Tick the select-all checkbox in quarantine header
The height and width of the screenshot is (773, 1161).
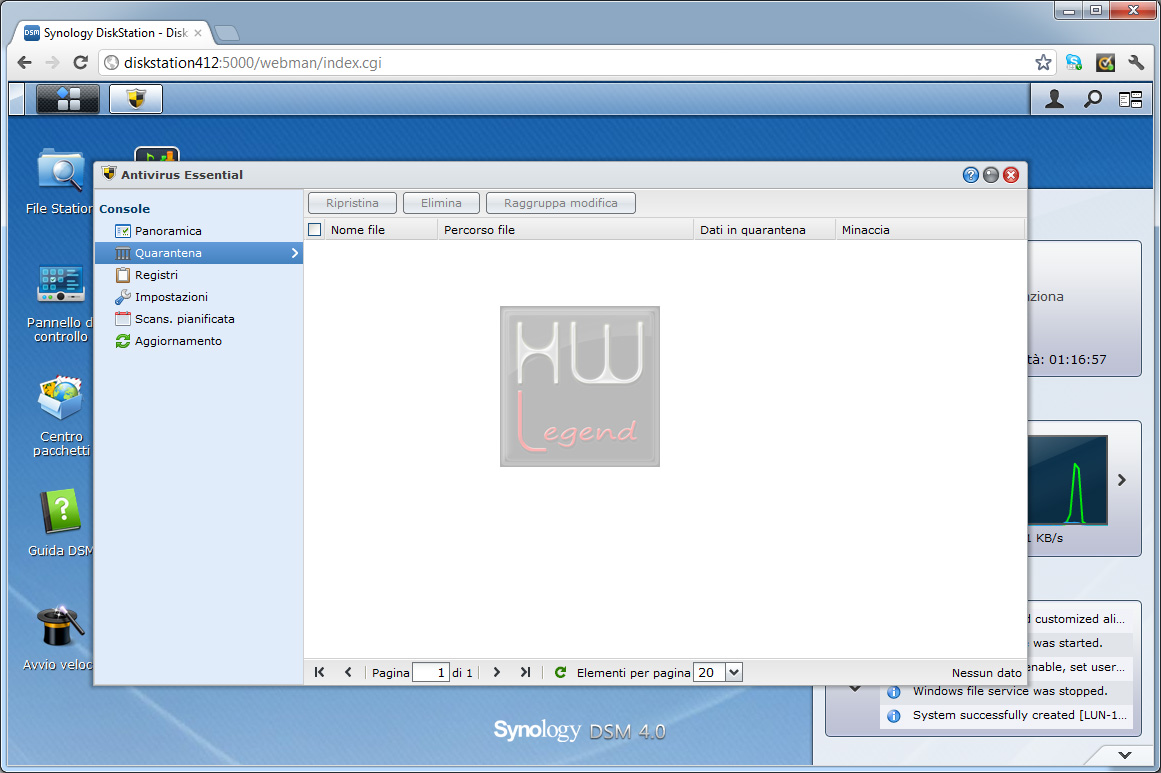(315, 230)
